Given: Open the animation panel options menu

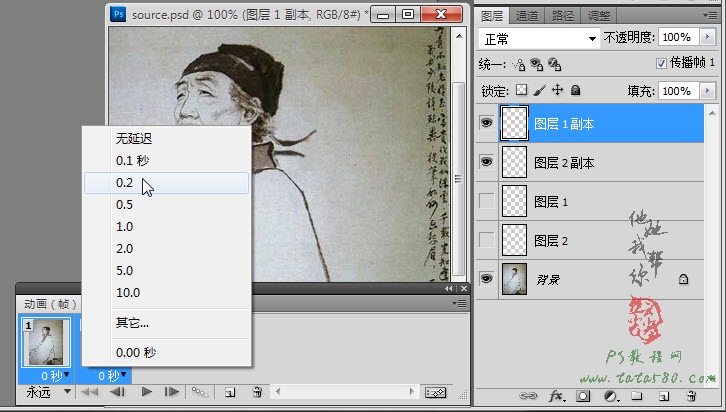Looking at the screenshot, I should point(459,304).
